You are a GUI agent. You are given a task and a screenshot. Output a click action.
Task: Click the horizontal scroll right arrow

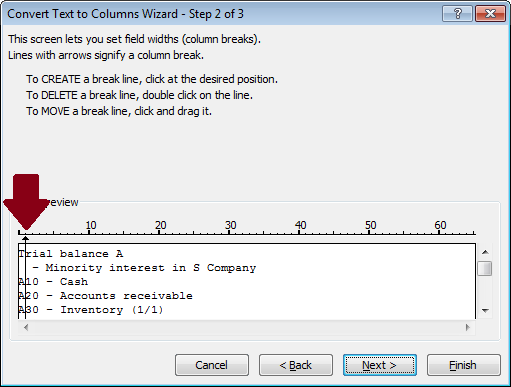[468, 327]
